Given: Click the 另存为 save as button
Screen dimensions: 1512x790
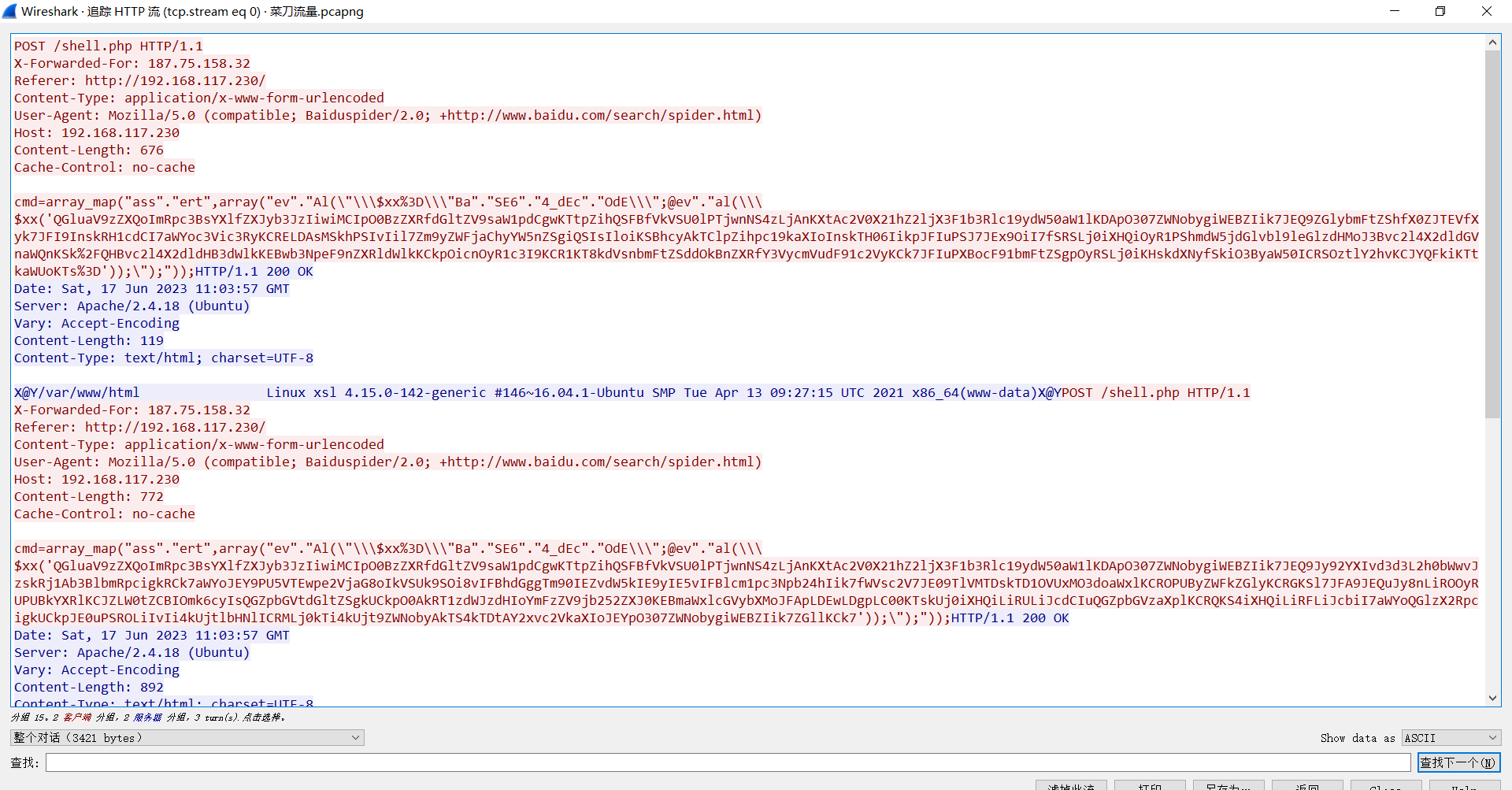Looking at the screenshot, I should tap(1228, 785).
